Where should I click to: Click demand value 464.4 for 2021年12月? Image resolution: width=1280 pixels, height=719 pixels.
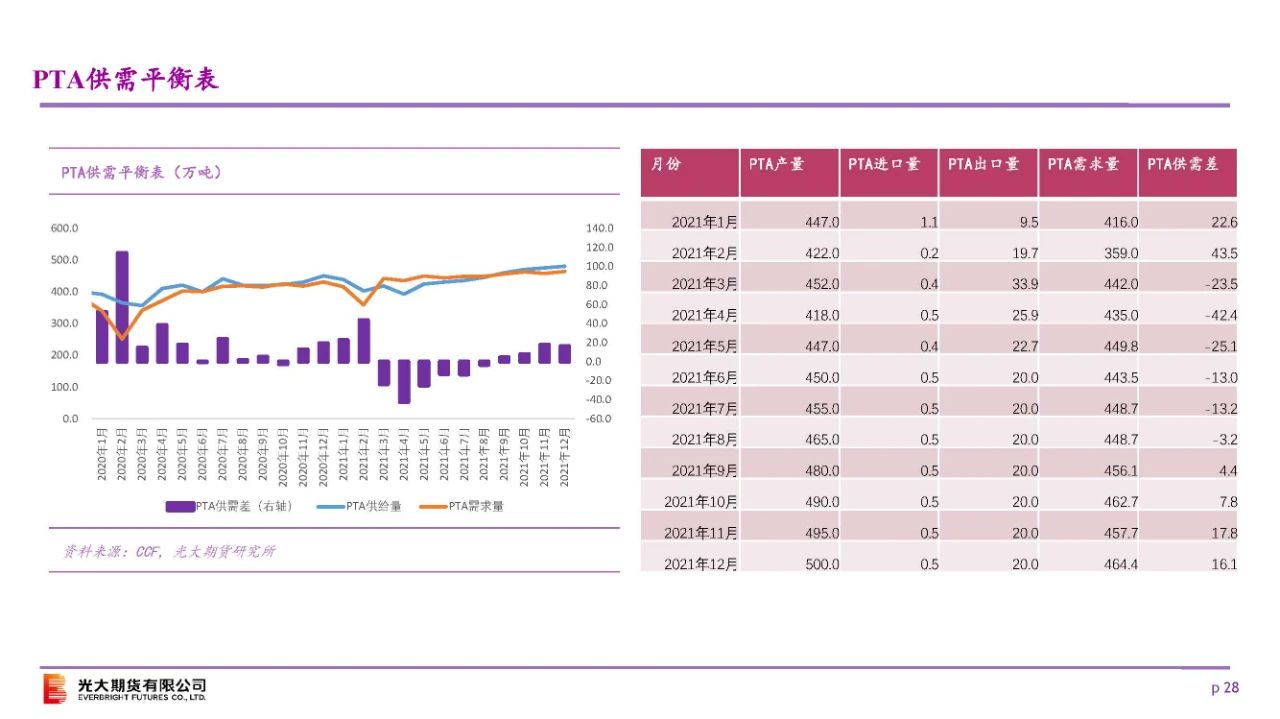tap(1121, 563)
